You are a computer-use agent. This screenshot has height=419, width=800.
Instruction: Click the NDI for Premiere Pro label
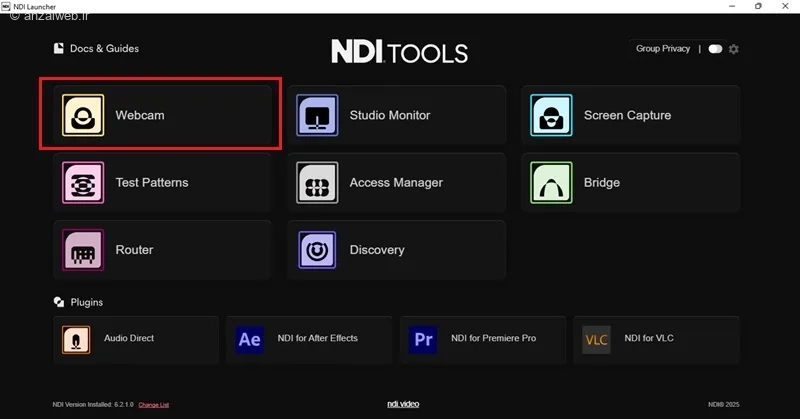coord(493,338)
